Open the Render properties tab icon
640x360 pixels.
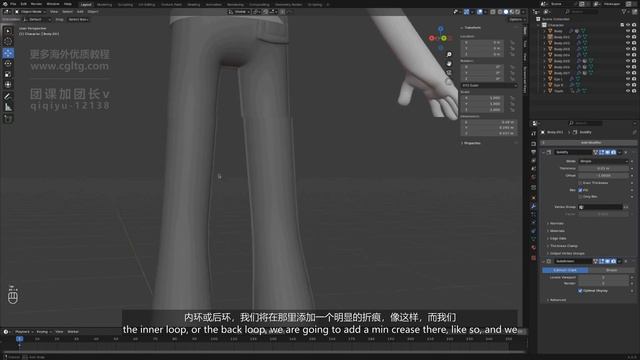click(x=533, y=144)
